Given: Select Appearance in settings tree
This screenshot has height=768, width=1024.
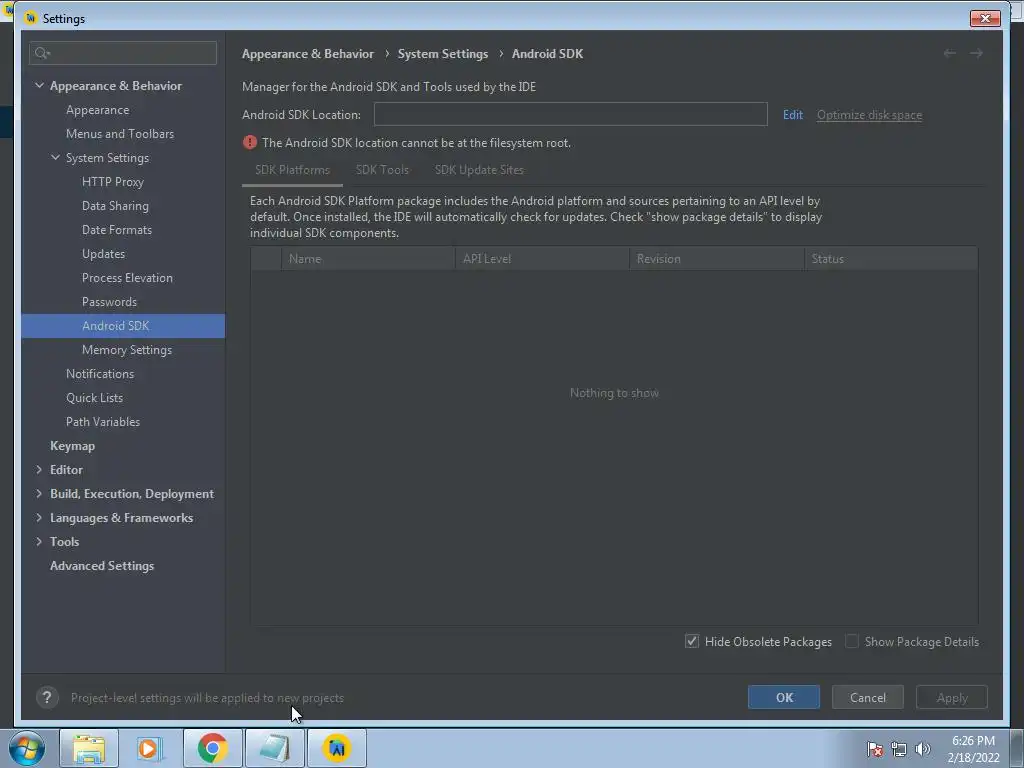Looking at the screenshot, I should (97, 110).
